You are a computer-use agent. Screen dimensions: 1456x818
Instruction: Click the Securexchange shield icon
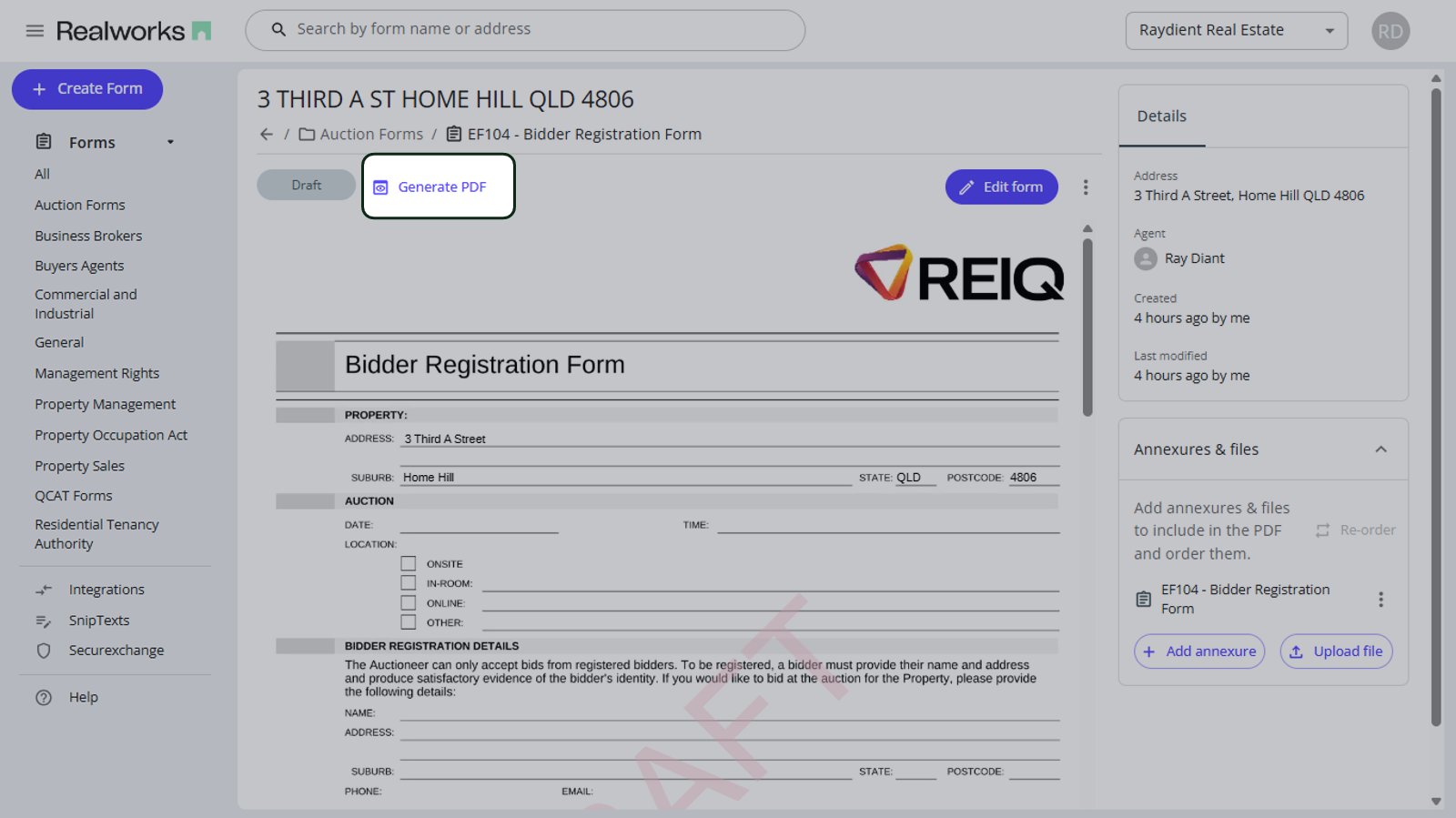click(44, 651)
